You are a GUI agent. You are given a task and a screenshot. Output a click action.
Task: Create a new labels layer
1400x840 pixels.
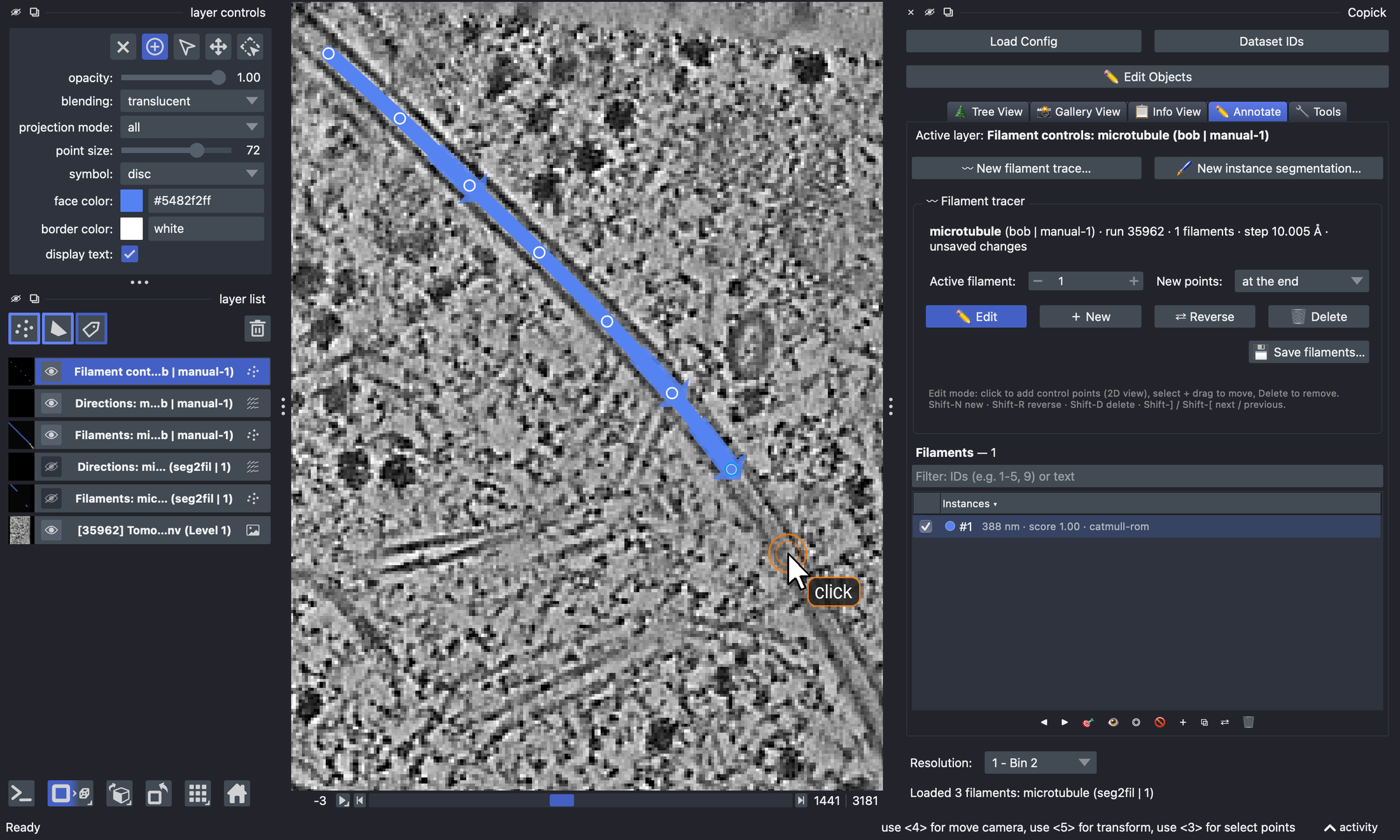coord(92,329)
